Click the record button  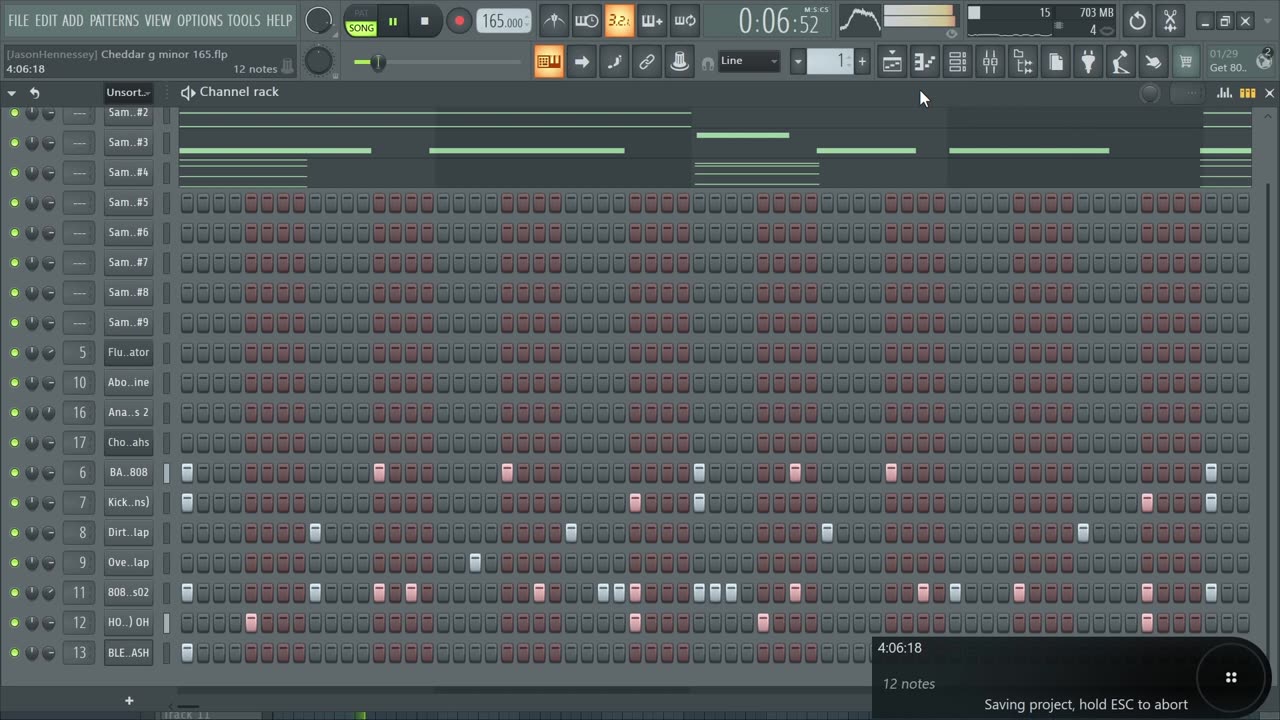pyautogui.click(x=459, y=21)
